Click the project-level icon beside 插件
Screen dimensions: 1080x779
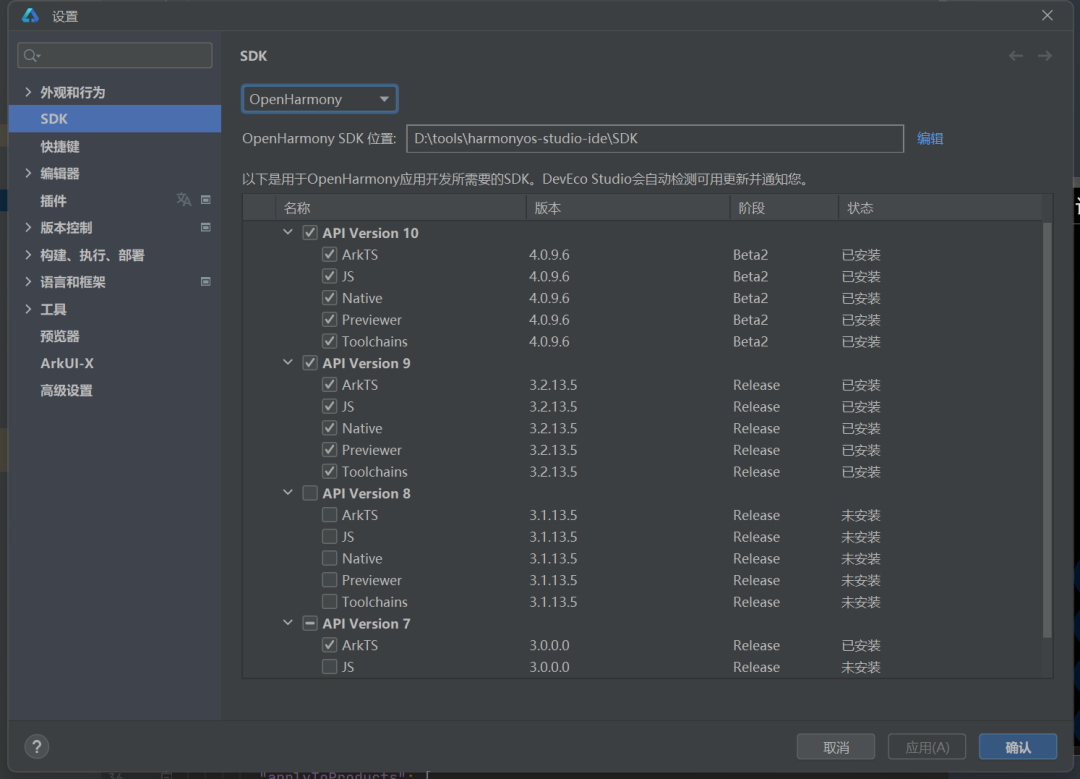pos(205,200)
